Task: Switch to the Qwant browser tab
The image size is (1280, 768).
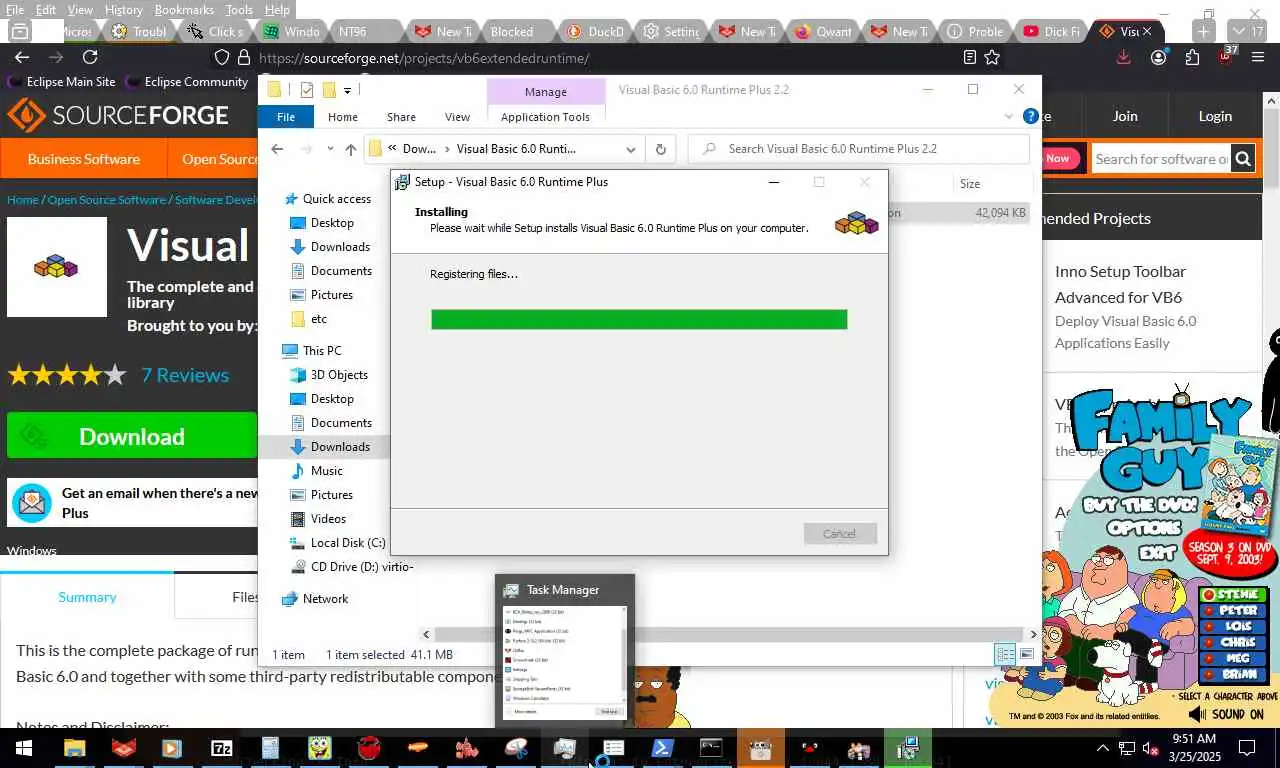Action: [825, 31]
